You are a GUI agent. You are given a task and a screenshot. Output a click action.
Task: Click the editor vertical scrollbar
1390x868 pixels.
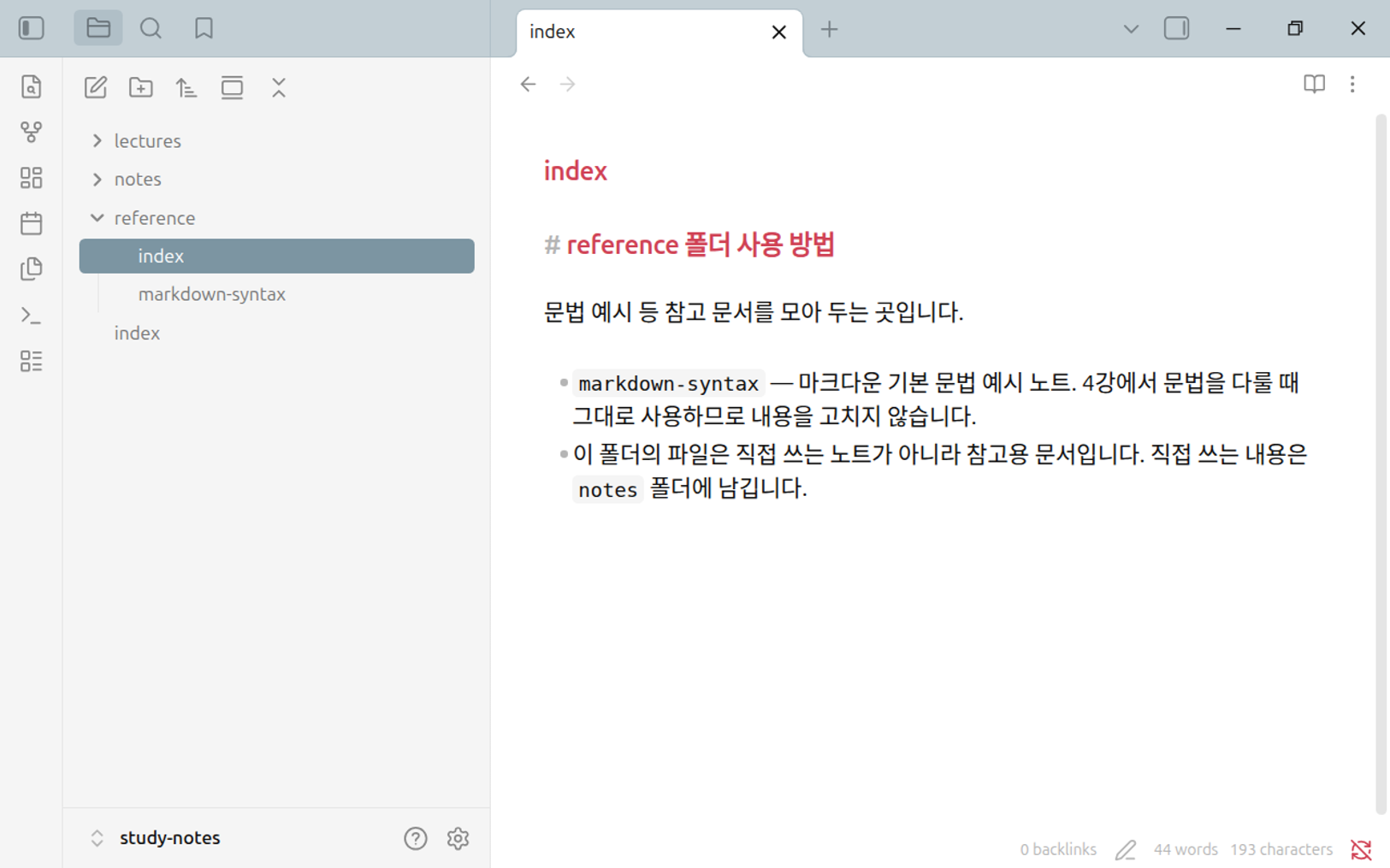pyautogui.click(x=1381, y=464)
